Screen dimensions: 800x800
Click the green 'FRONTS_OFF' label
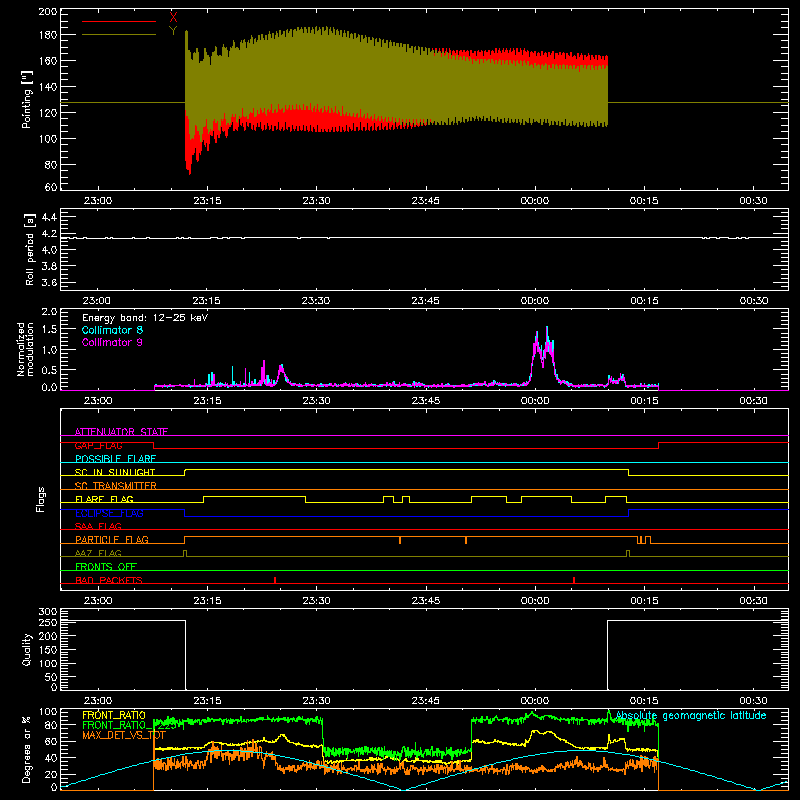point(106,566)
